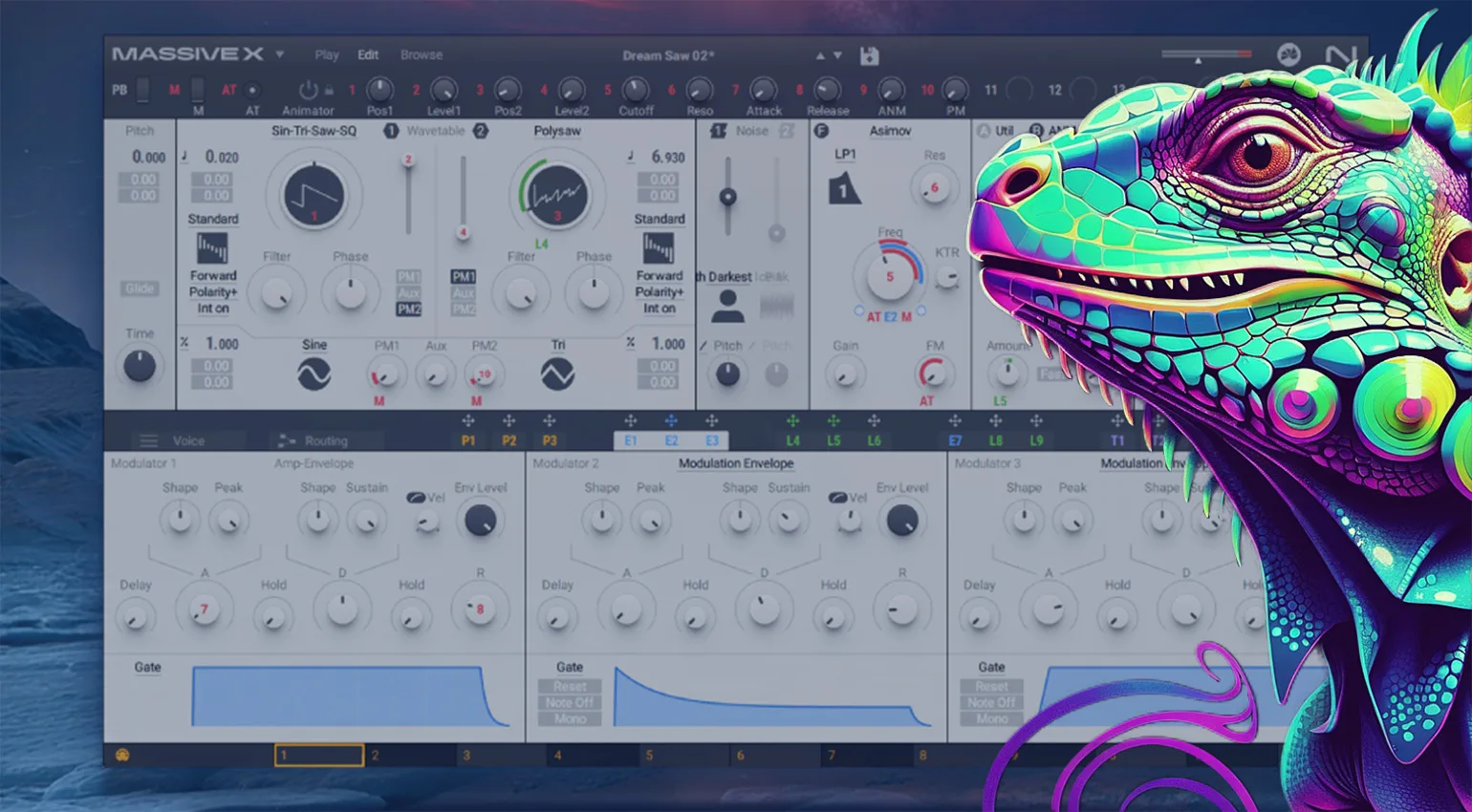Screen dimensions: 1472x812
Task: Click the orange MIDI icon in footer
Action: pos(122,756)
